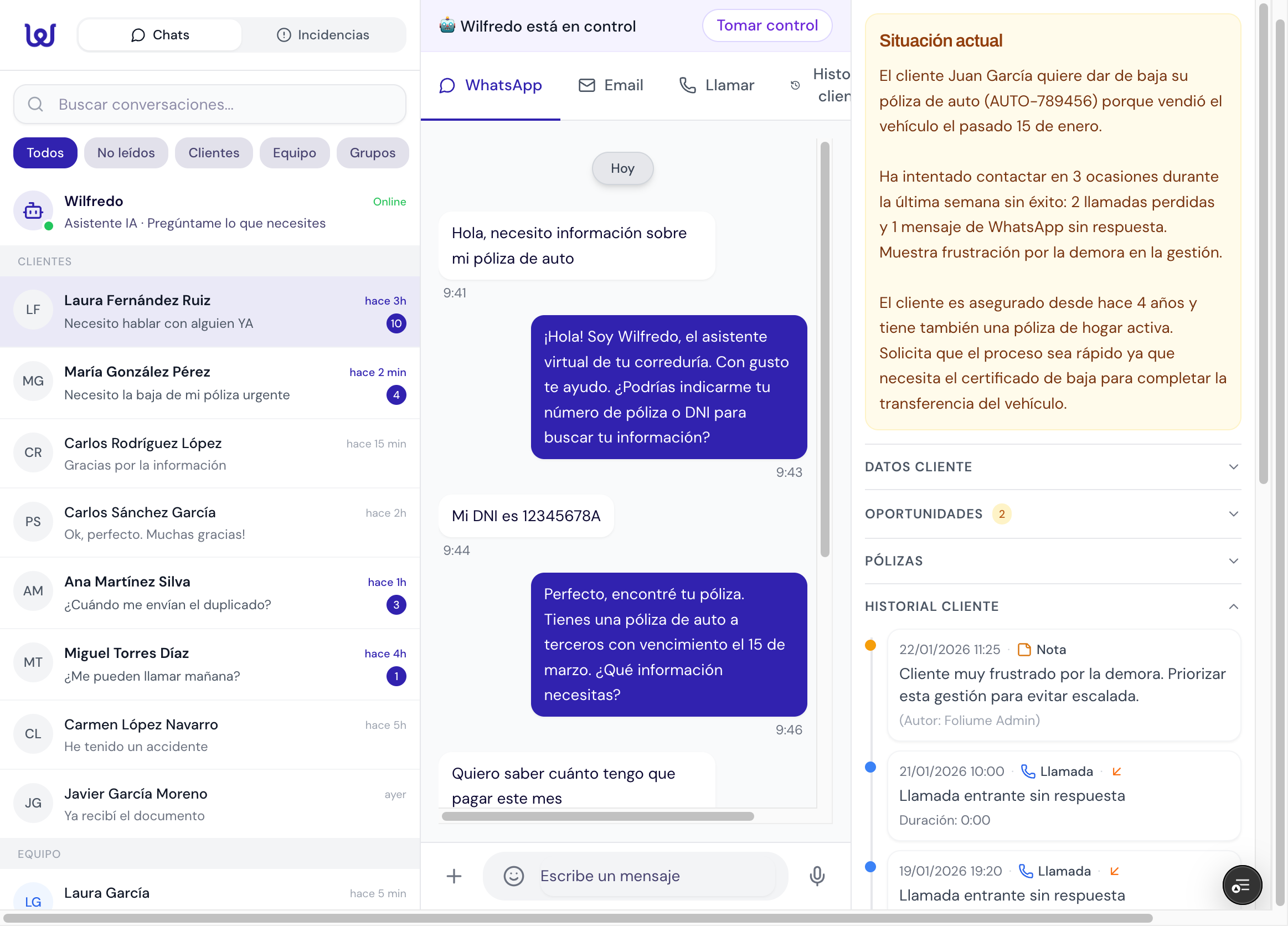
Task: Open the Incidencias tab
Action: point(323,35)
